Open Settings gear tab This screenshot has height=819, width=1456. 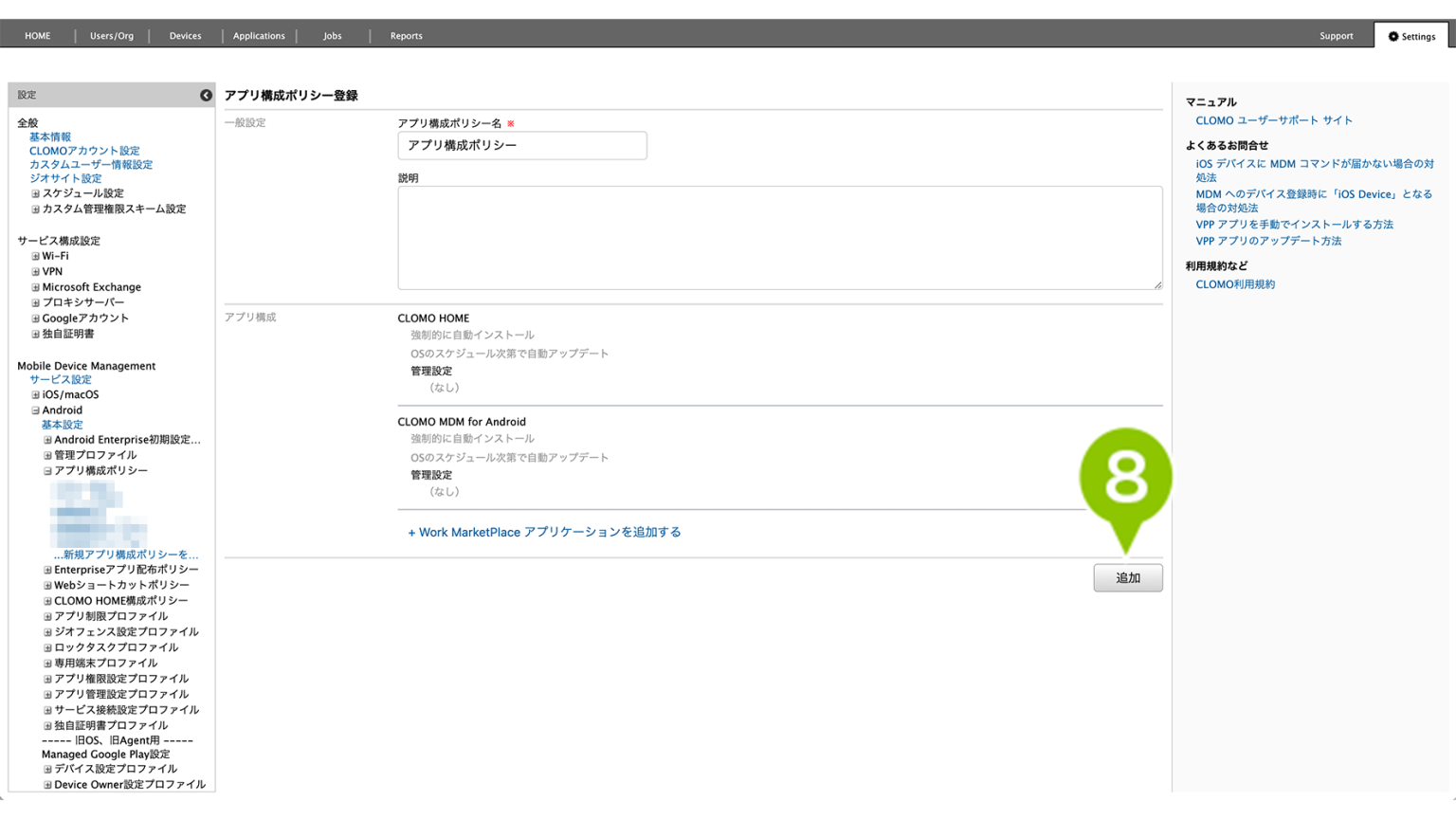pyautogui.click(x=1411, y=36)
